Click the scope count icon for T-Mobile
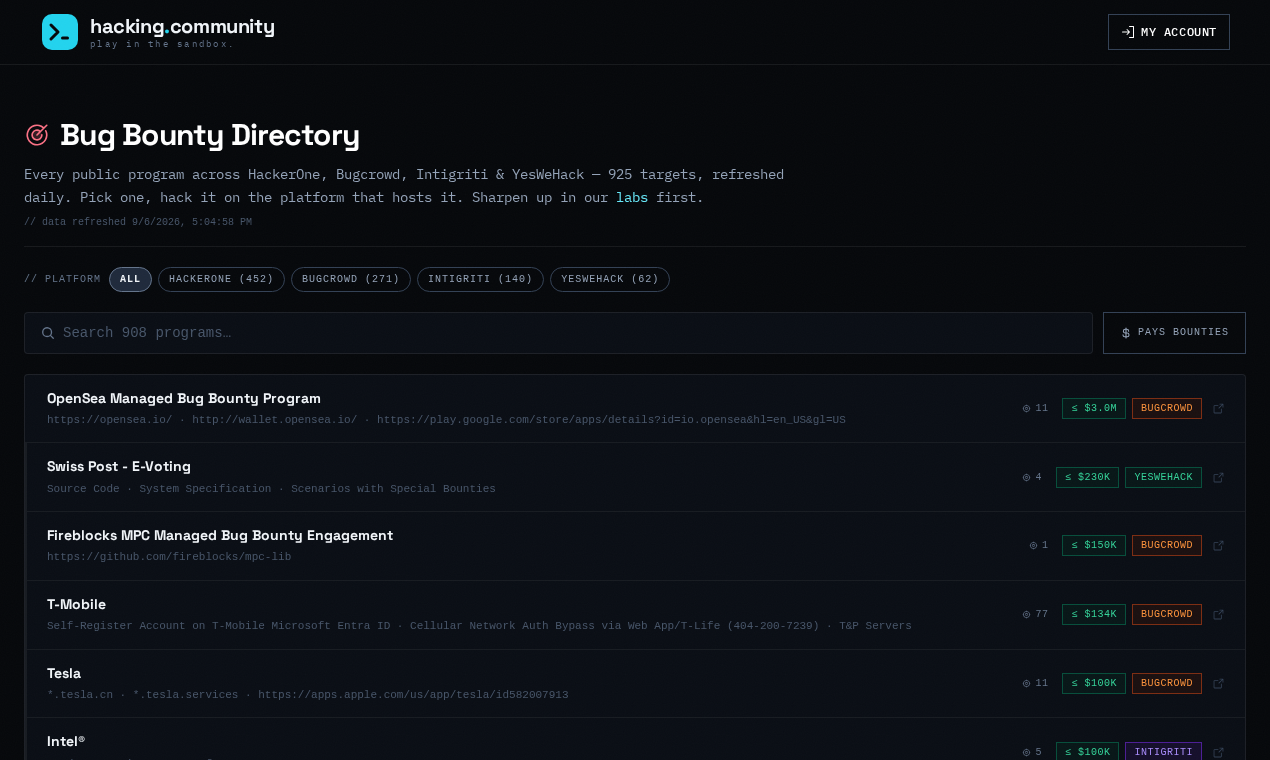Screen dimensions: 1270x760 coord(1026,614)
